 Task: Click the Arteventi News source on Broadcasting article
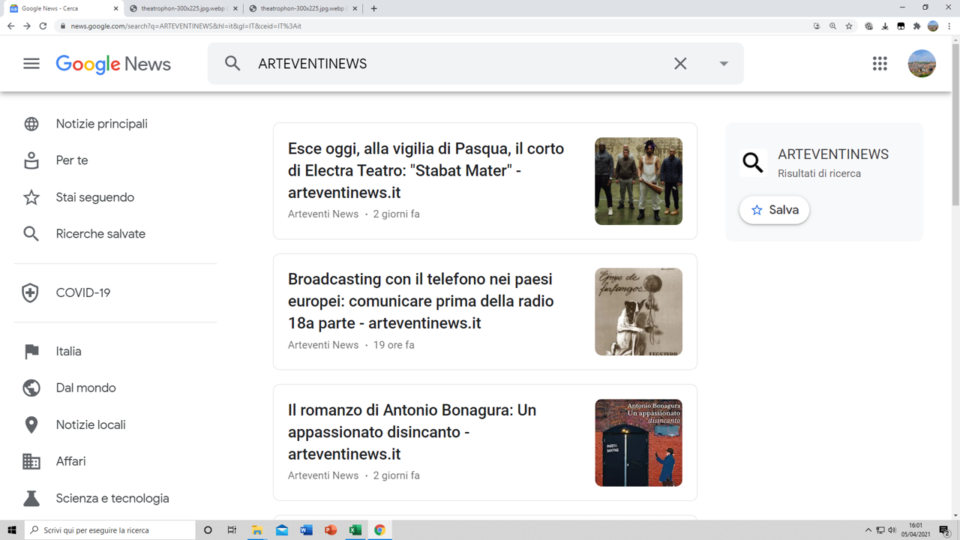(x=323, y=345)
